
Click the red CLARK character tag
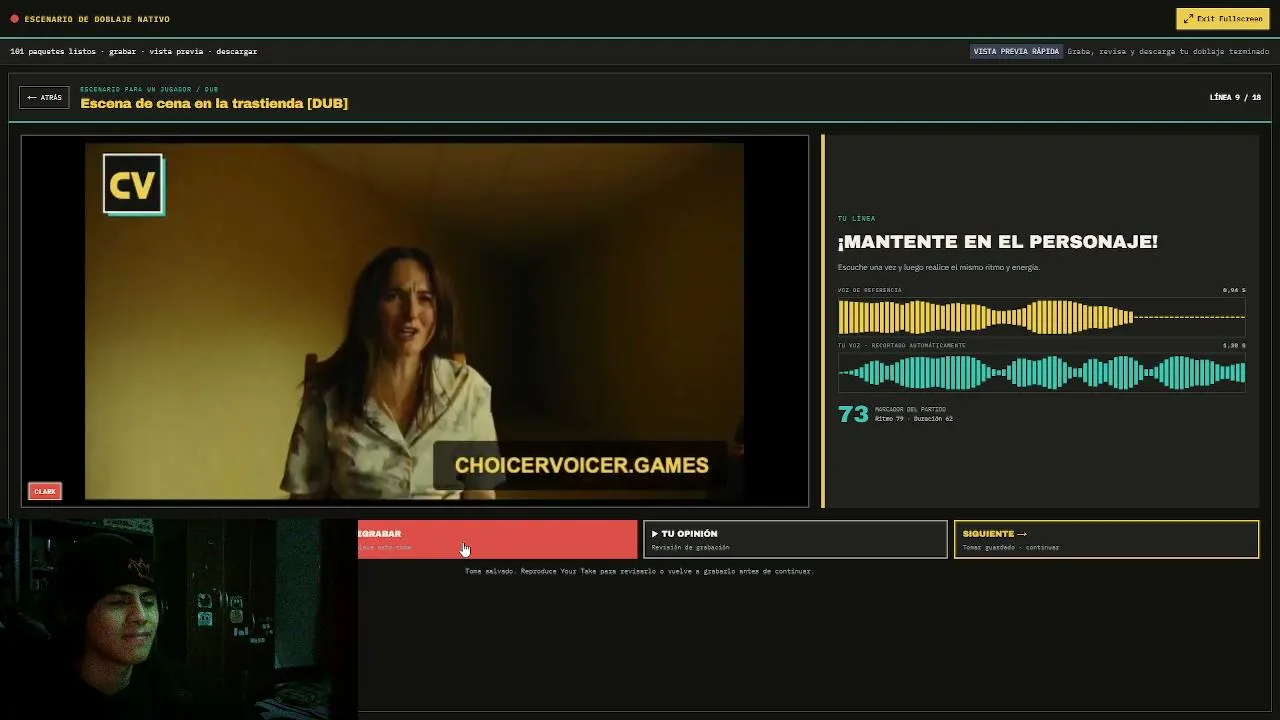45,491
